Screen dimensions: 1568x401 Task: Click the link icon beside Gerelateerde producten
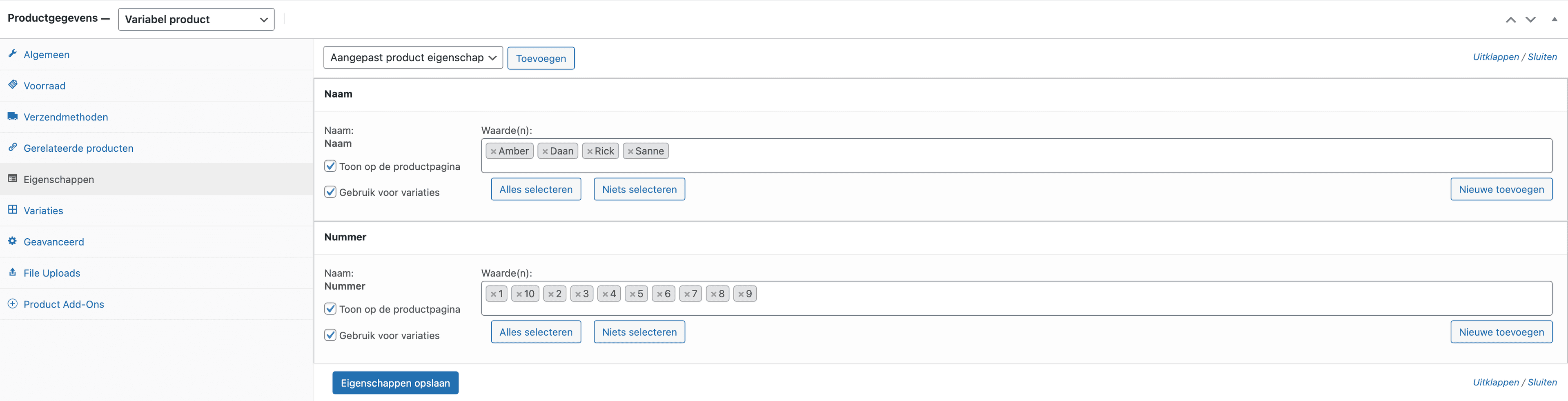[x=12, y=146]
